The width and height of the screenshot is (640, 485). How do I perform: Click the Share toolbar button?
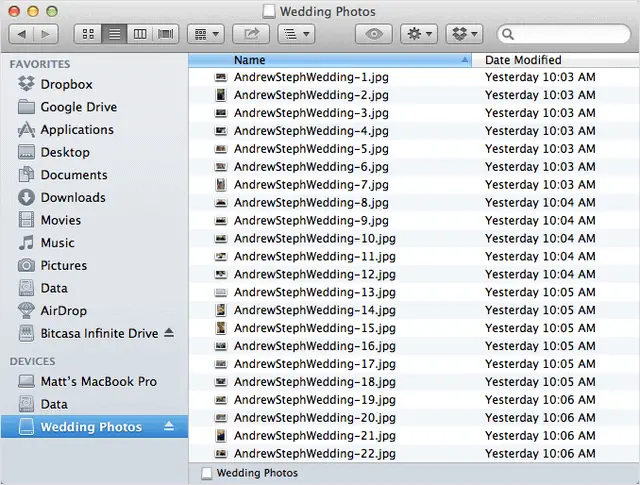click(251, 34)
